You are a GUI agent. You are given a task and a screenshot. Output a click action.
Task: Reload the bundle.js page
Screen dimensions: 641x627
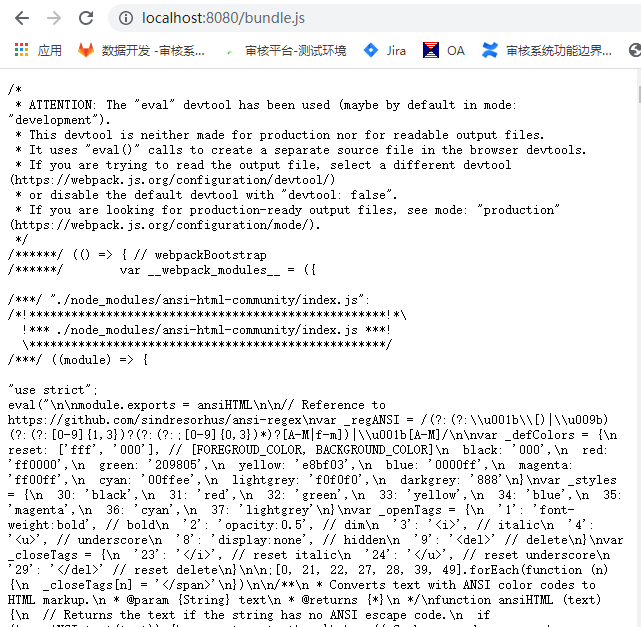(x=86, y=18)
